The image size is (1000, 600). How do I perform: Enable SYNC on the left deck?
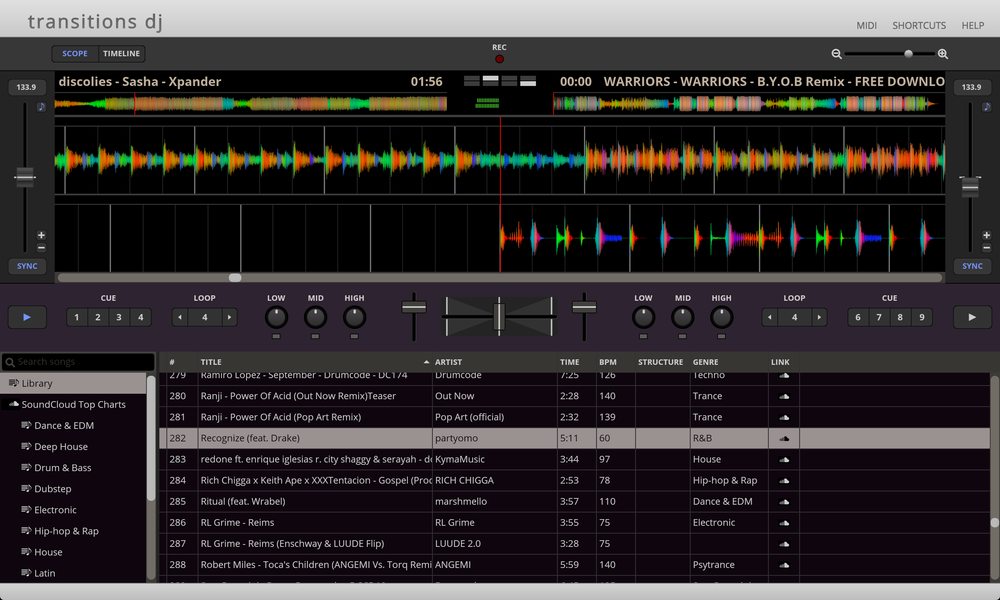click(x=26, y=266)
